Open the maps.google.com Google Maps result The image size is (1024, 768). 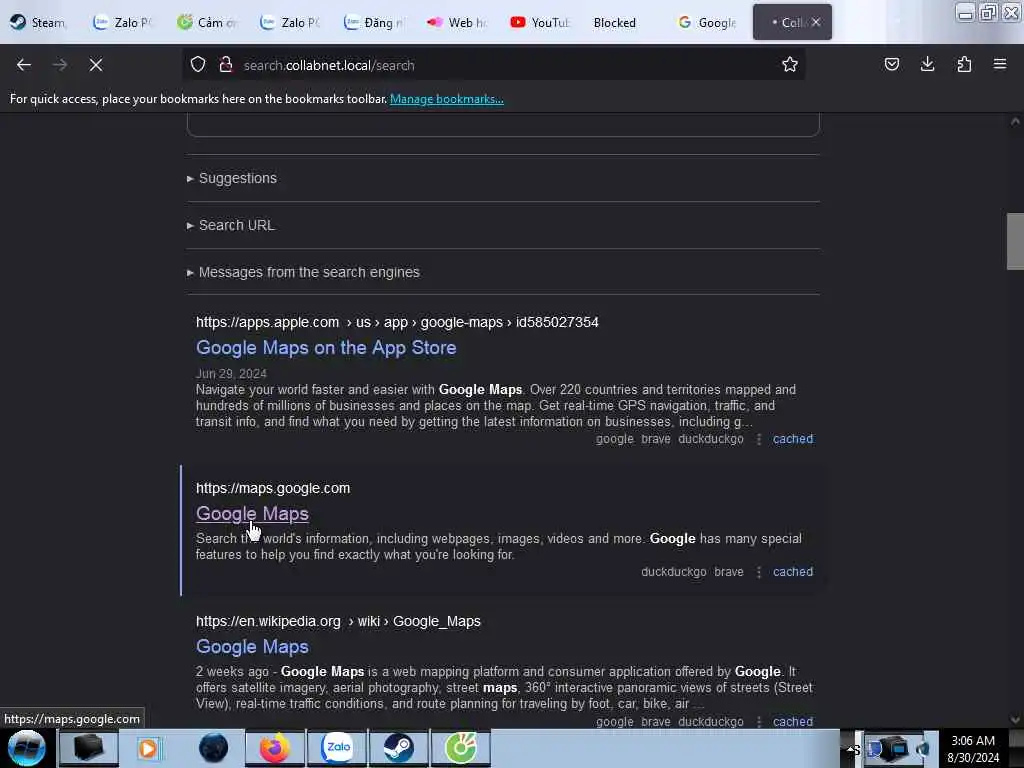(252, 514)
